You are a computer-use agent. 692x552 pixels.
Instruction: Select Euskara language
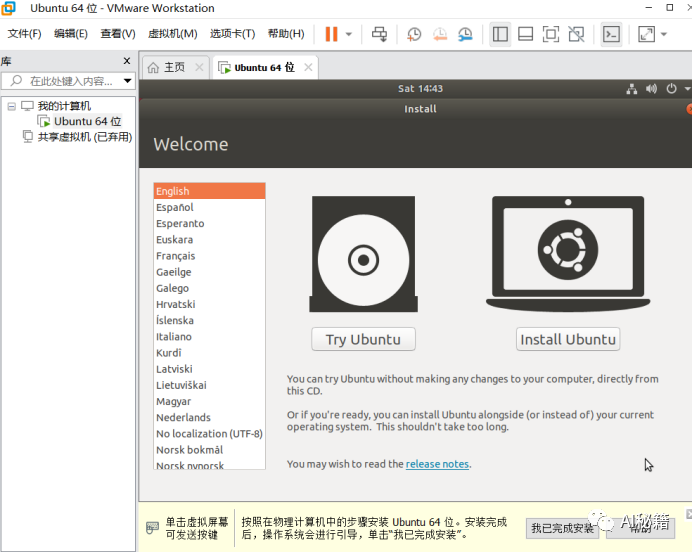point(210,240)
